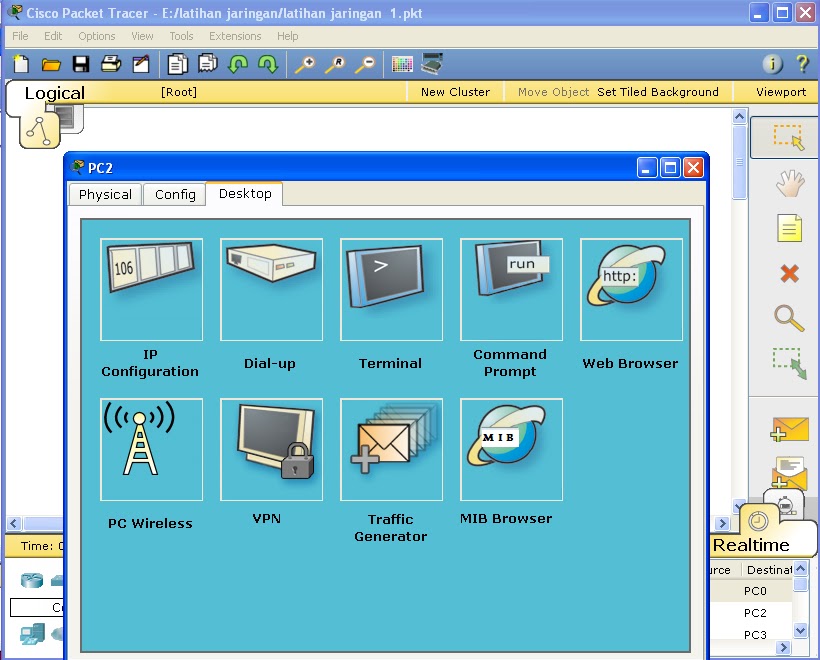Launch the Web Browser http icon
Image resolution: width=820 pixels, height=660 pixels.
coord(631,289)
